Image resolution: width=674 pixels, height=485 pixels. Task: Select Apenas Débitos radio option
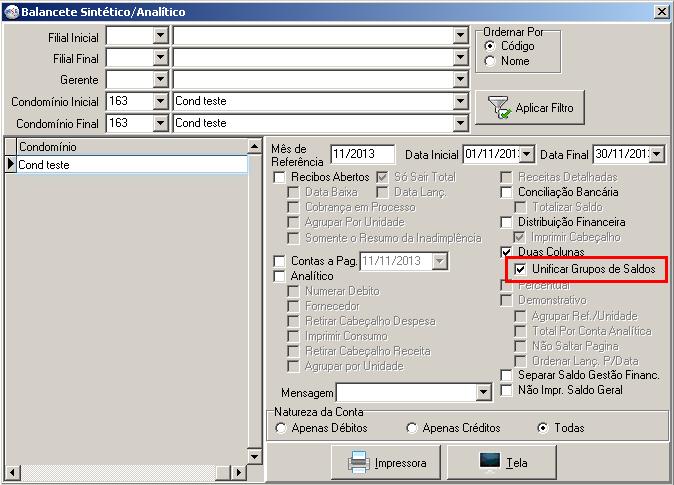280,428
